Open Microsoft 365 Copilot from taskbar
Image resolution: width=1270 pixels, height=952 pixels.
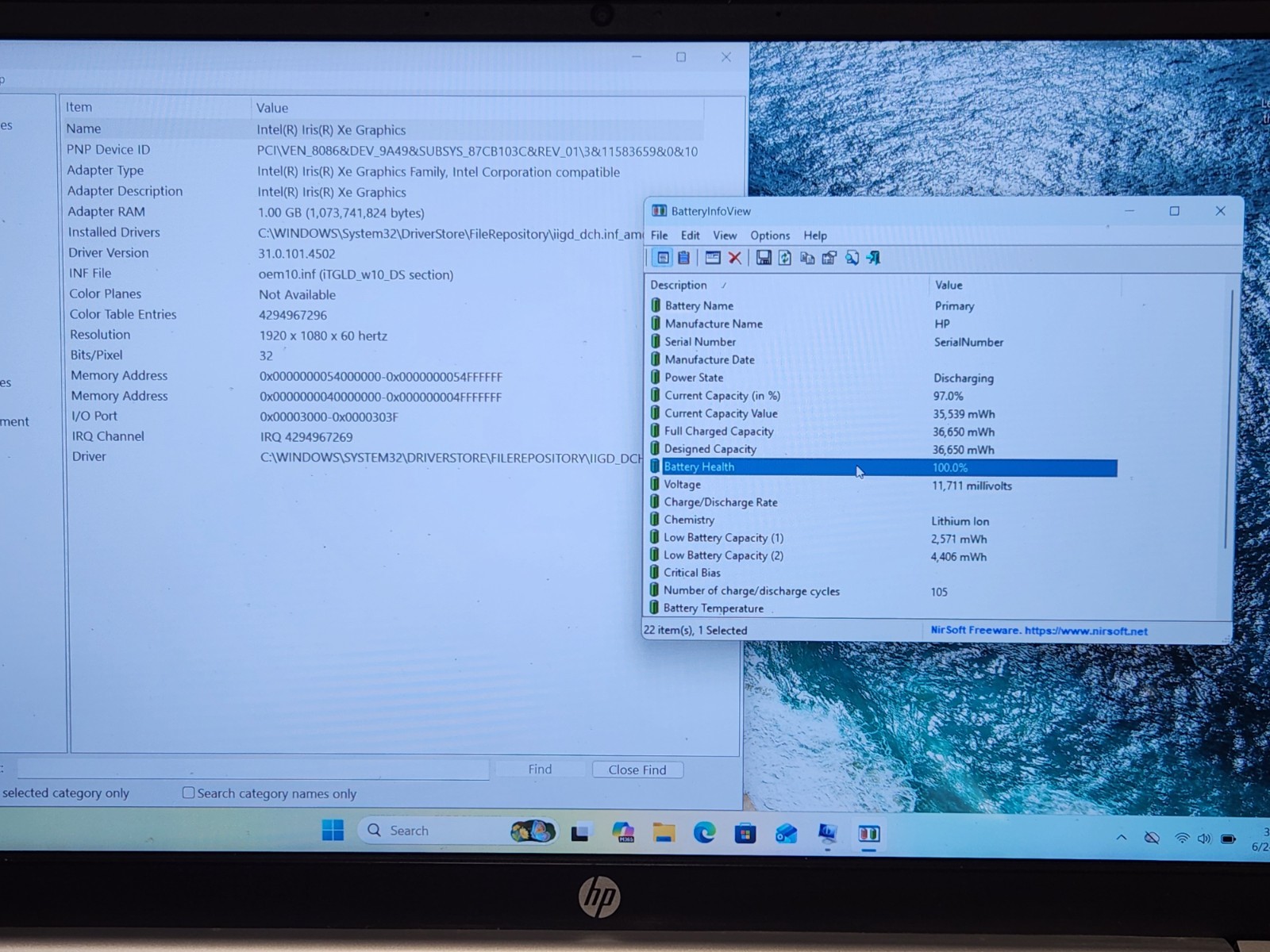[623, 832]
